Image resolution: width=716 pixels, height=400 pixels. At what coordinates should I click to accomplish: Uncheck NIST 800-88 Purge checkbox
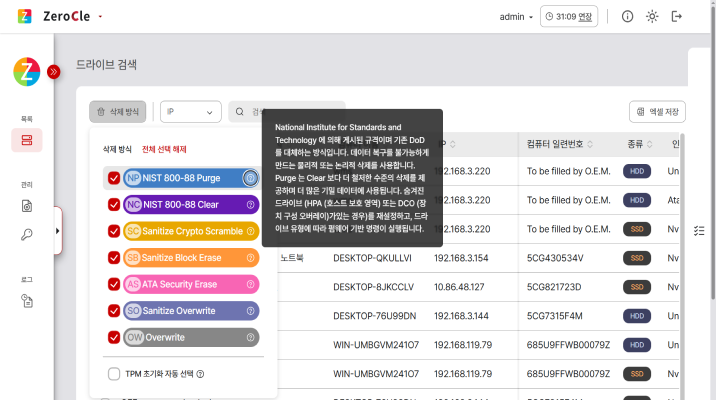click(x=114, y=178)
